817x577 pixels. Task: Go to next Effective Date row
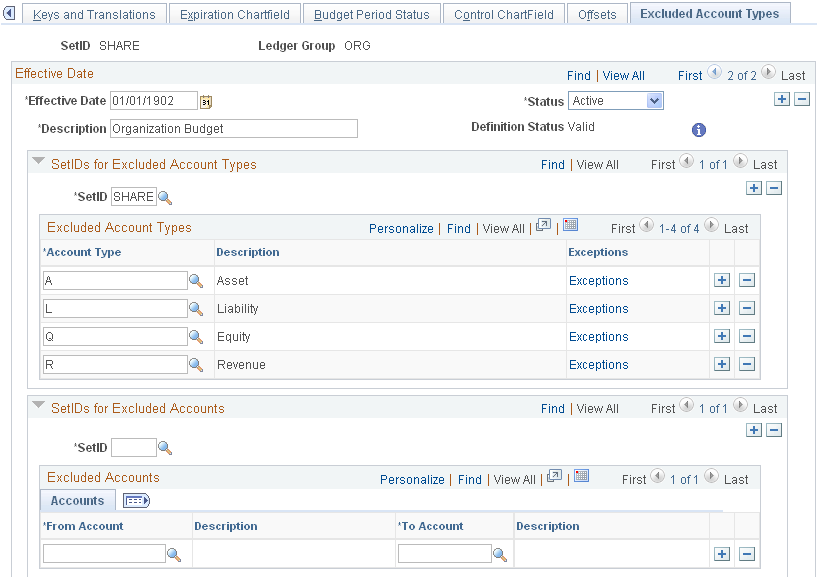coord(769,72)
